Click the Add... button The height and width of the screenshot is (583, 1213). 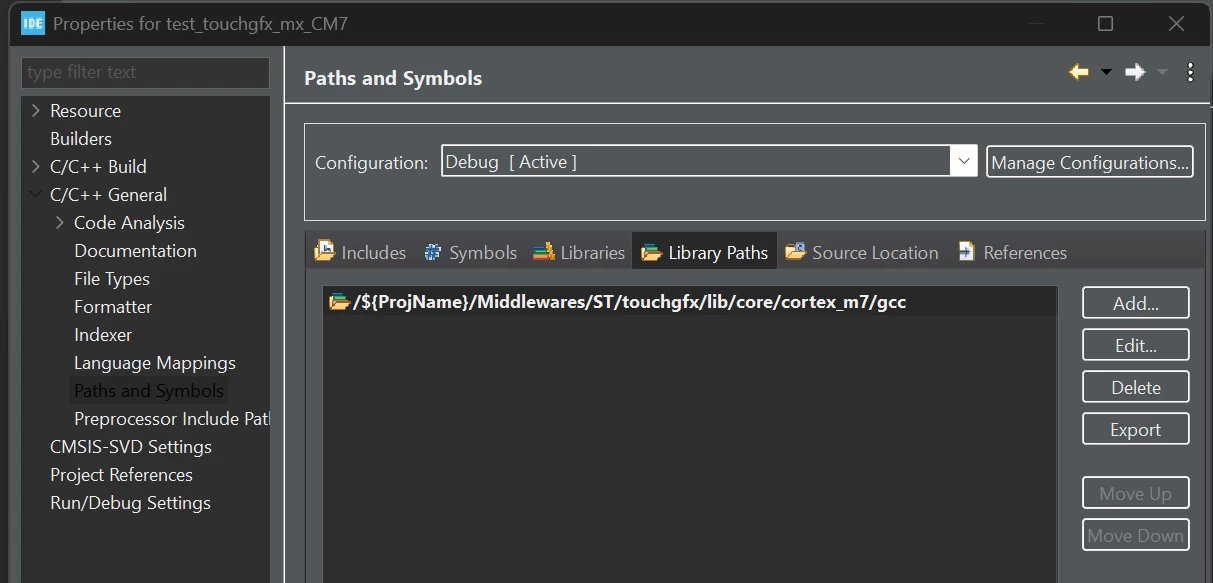pyautogui.click(x=1136, y=303)
